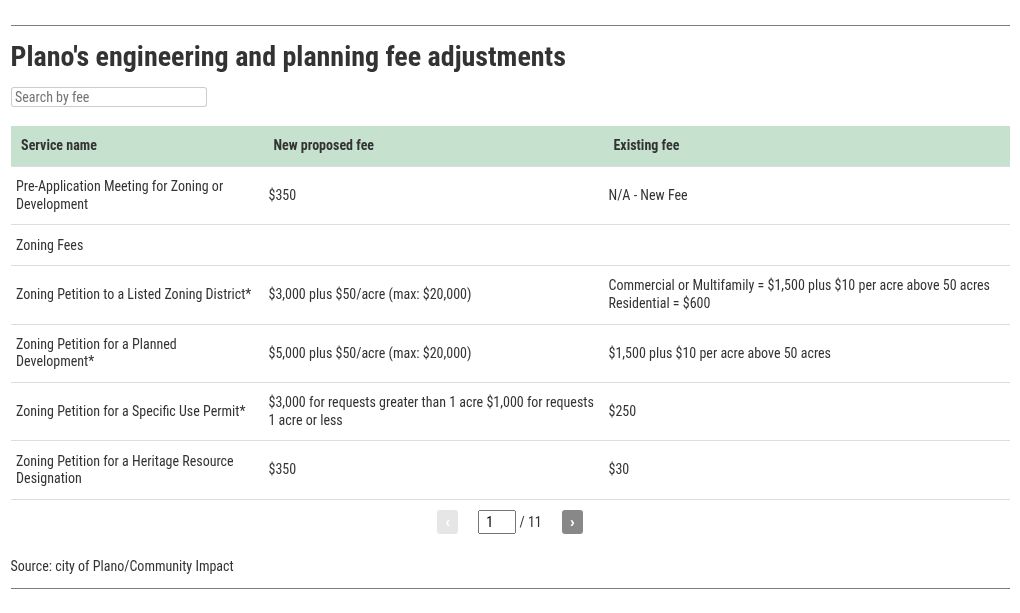1020x613 pixels.
Task: Focus the Search by fee field
Action: click(109, 97)
